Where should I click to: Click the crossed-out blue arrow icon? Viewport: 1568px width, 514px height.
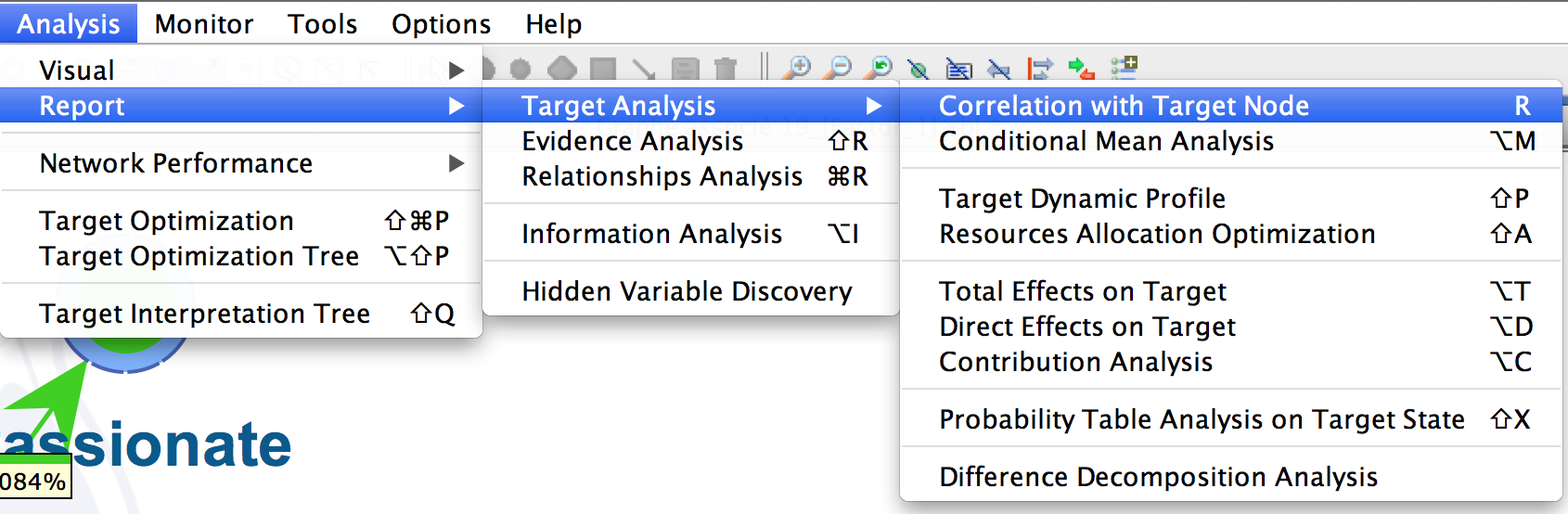[999, 69]
